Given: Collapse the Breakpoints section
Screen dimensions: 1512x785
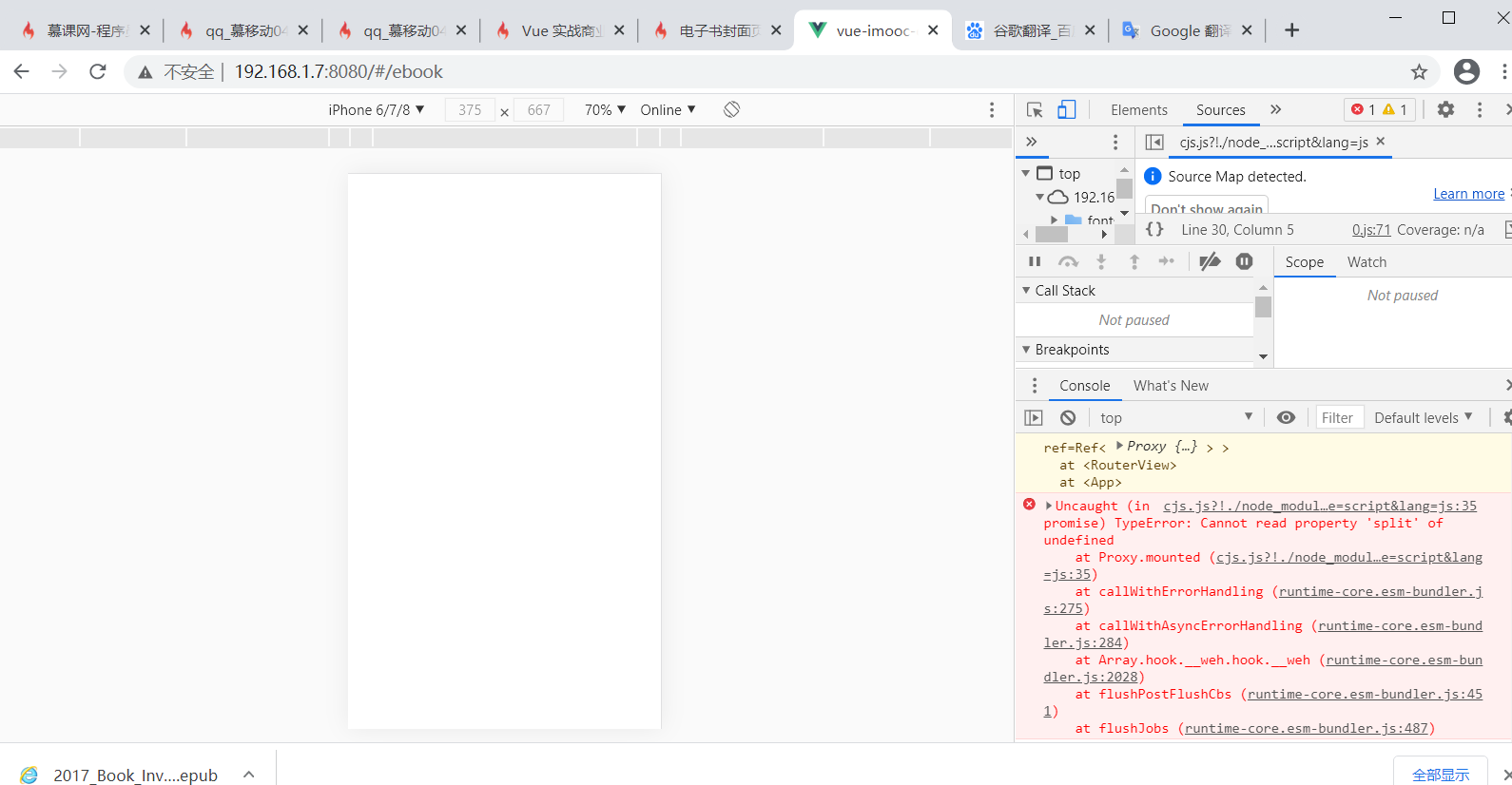Looking at the screenshot, I should tap(1026, 349).
